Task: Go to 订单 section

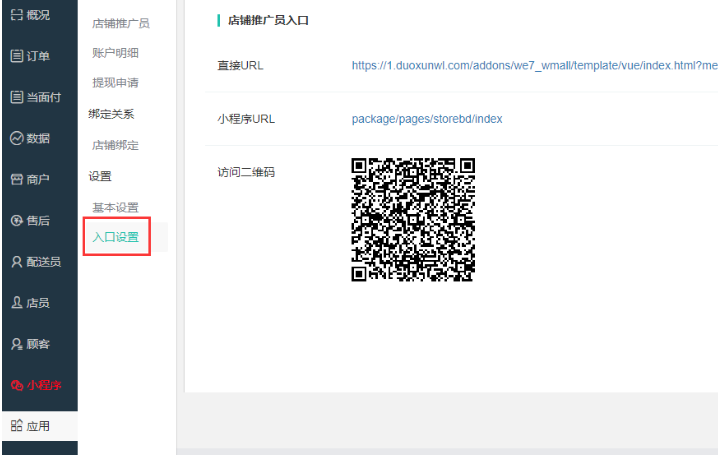Action: pyautogui.click(x=38, y=56)
